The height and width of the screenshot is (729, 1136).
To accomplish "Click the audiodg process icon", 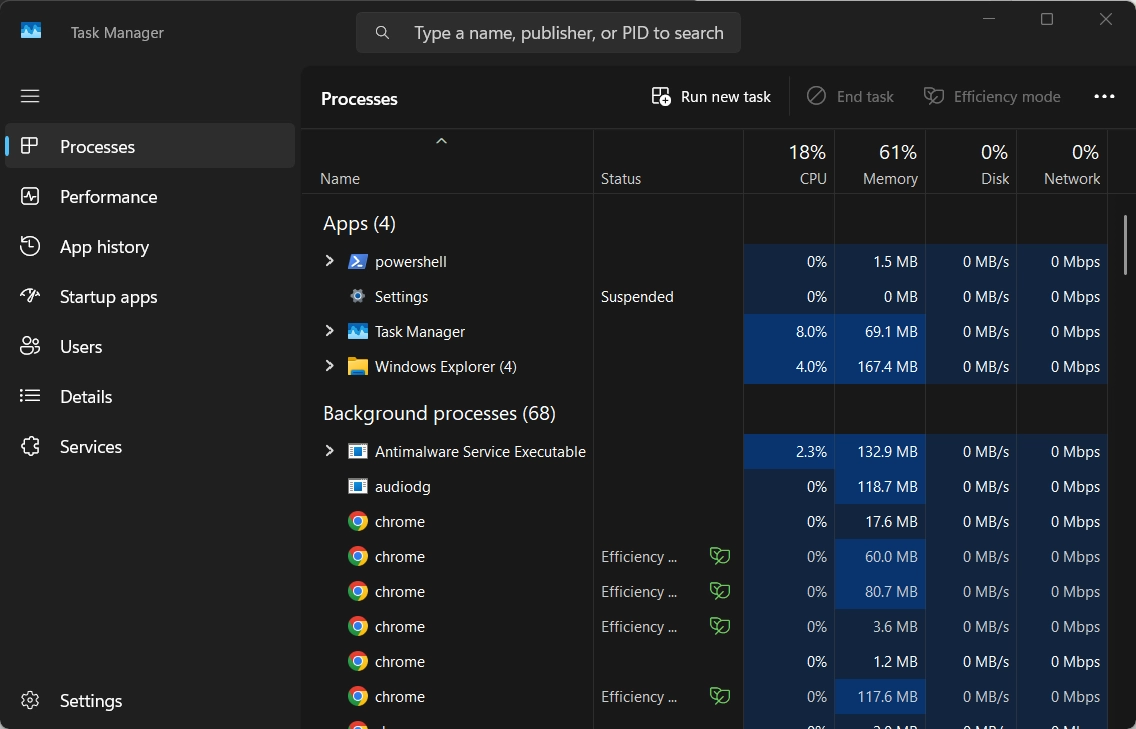I will tap(357, 486).
